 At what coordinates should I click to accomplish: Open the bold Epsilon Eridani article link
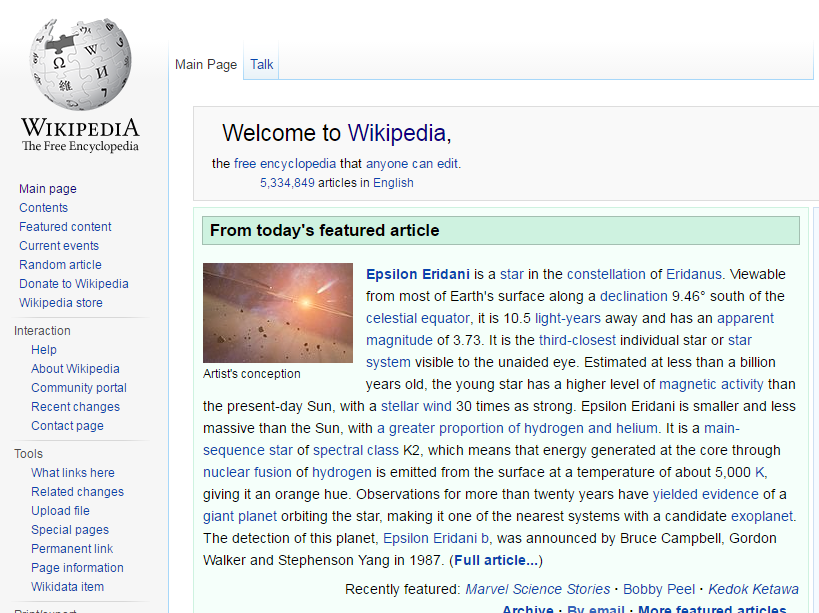click(x=418, y=274)
